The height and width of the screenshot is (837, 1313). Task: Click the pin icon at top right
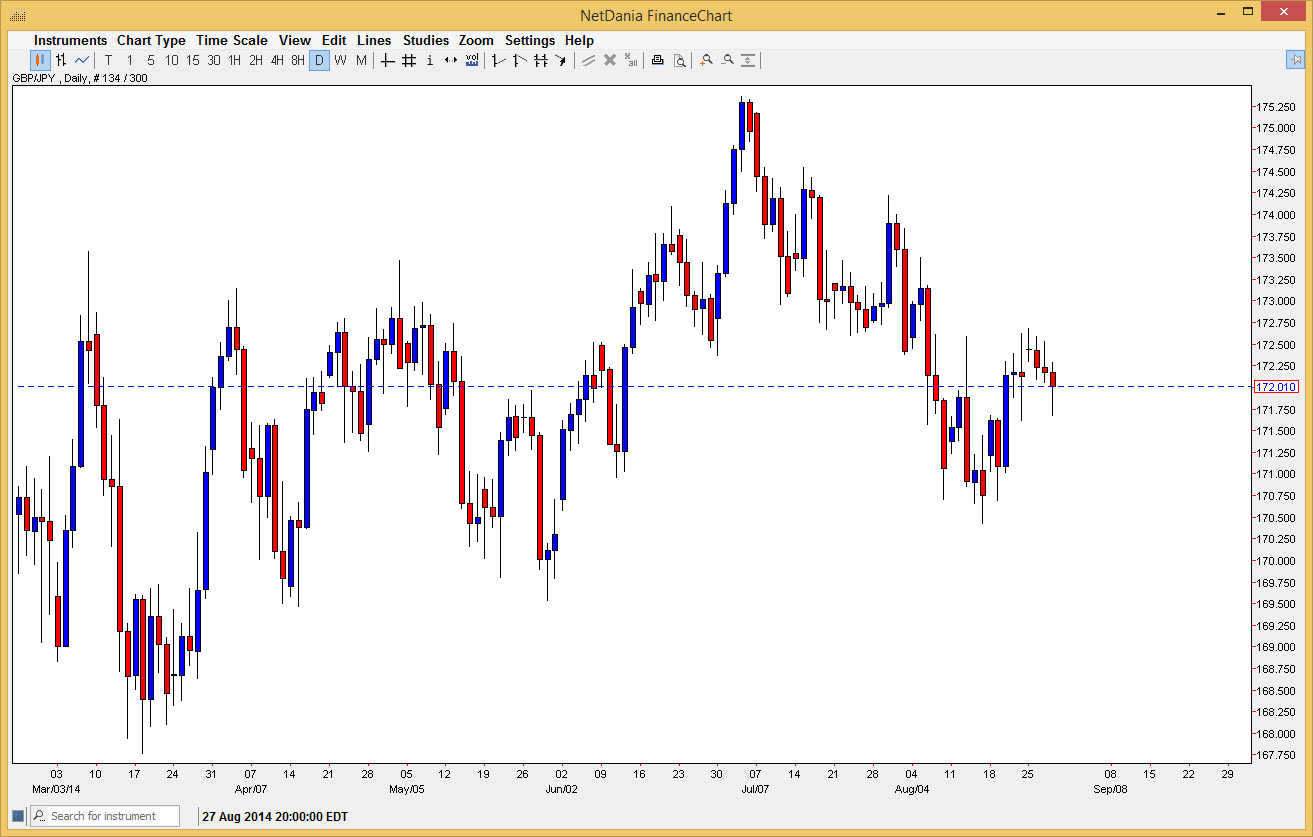[1294, 60]
